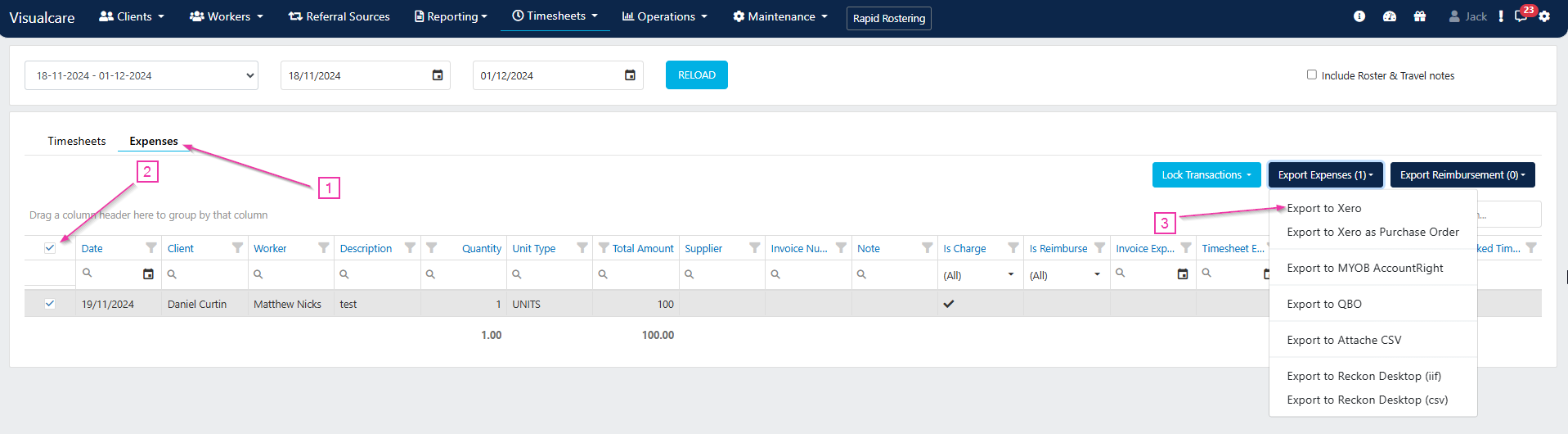Collapse the Export Expenses (1) dropdown
The width and height of the screenshot is (1568, 434).
[1325, 174]
